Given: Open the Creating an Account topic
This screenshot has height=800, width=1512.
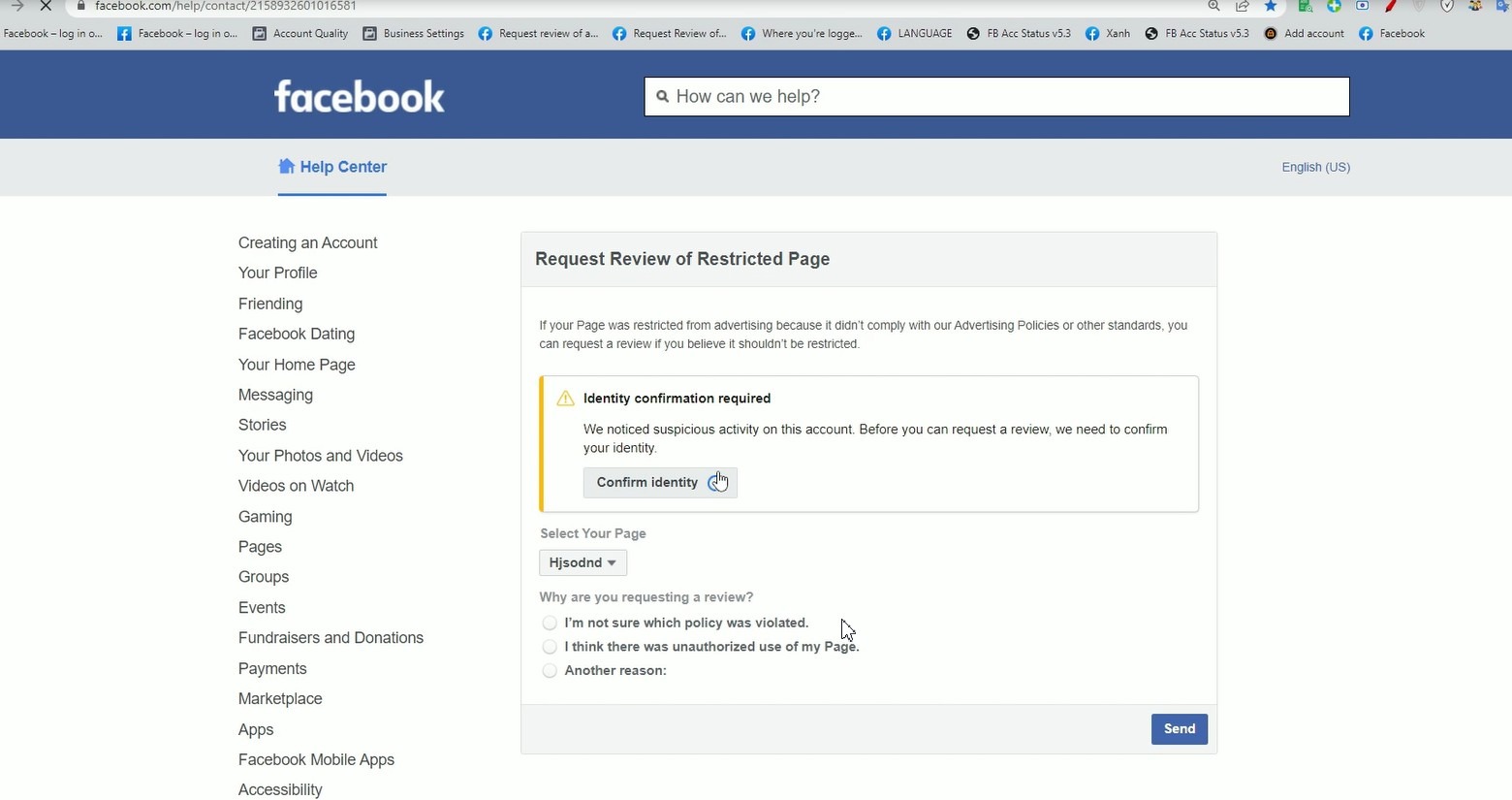Looking at the screenshot, I should click(307, 242).
